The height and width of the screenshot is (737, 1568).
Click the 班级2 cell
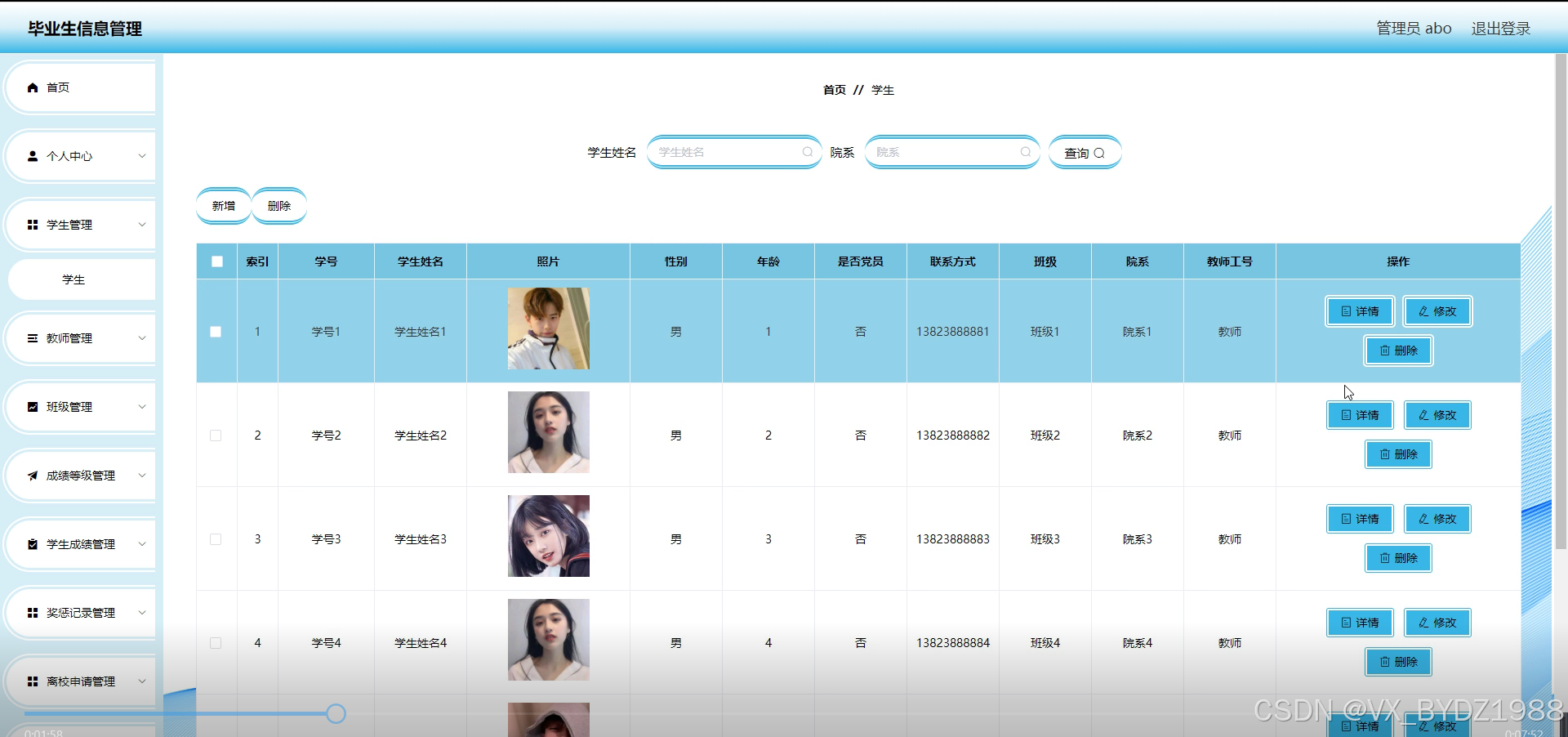pyautogui.click(x=1045, y=435)
